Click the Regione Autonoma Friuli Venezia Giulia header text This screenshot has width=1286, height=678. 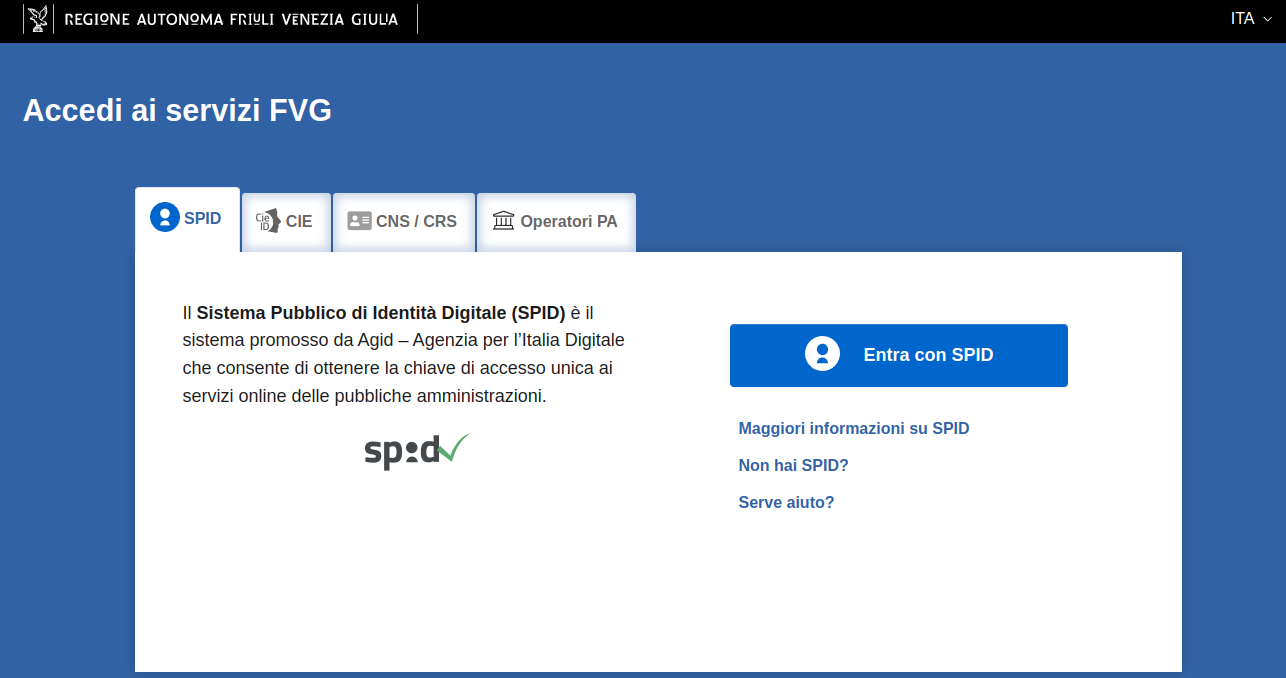(x=231, y=19)
